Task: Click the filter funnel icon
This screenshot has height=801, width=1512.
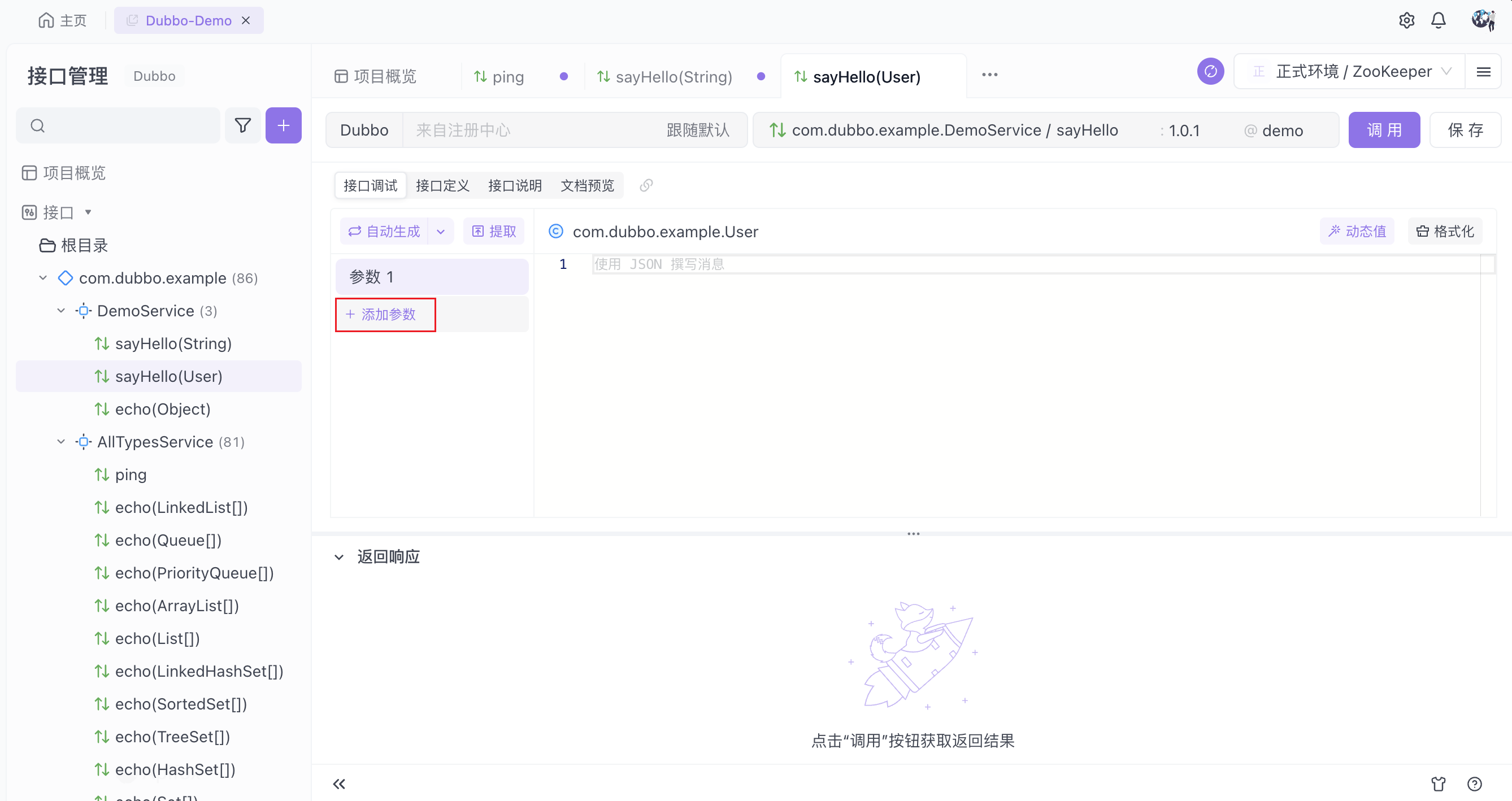Action: pos(242,125)
